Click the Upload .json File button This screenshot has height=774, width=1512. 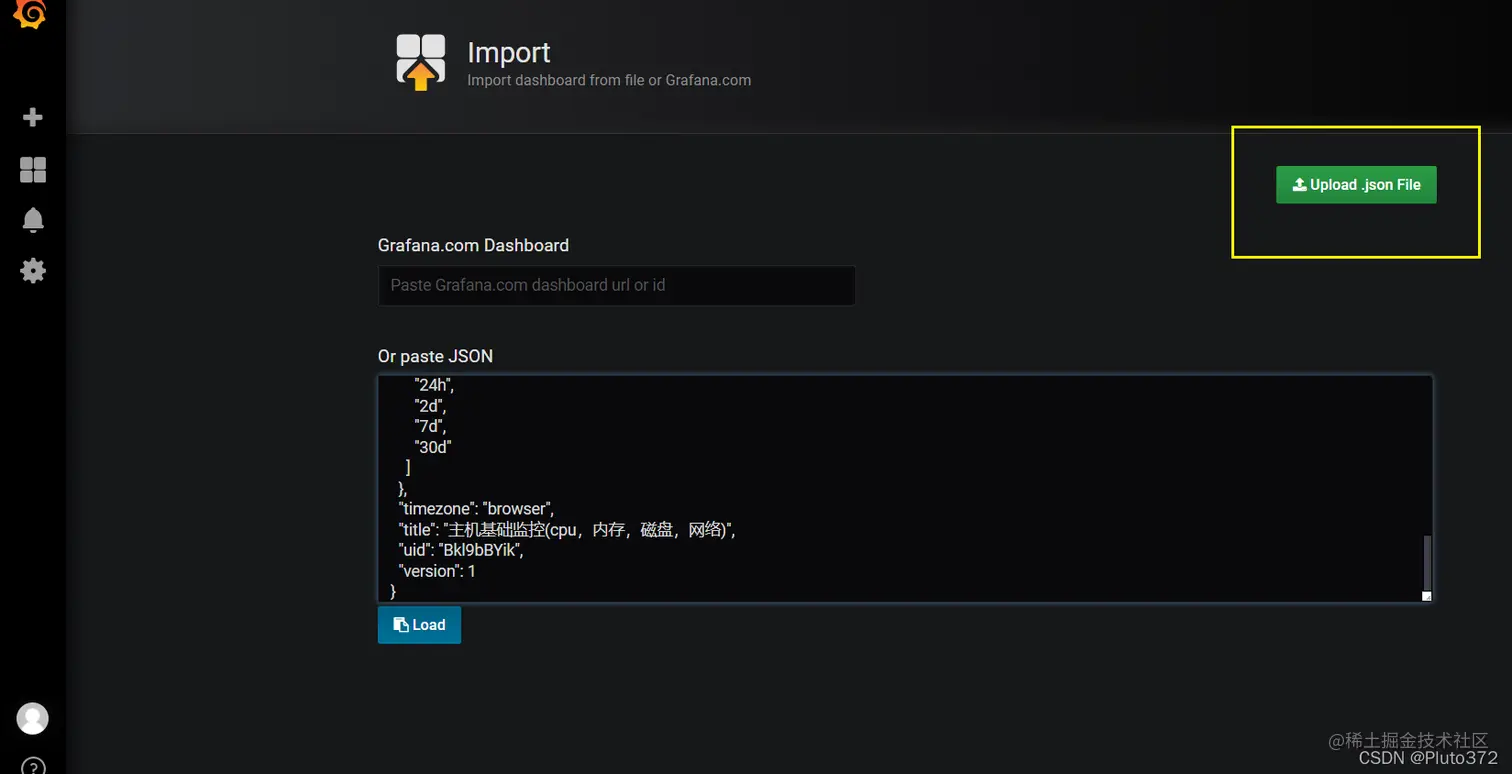click(x=1356, y=185)
